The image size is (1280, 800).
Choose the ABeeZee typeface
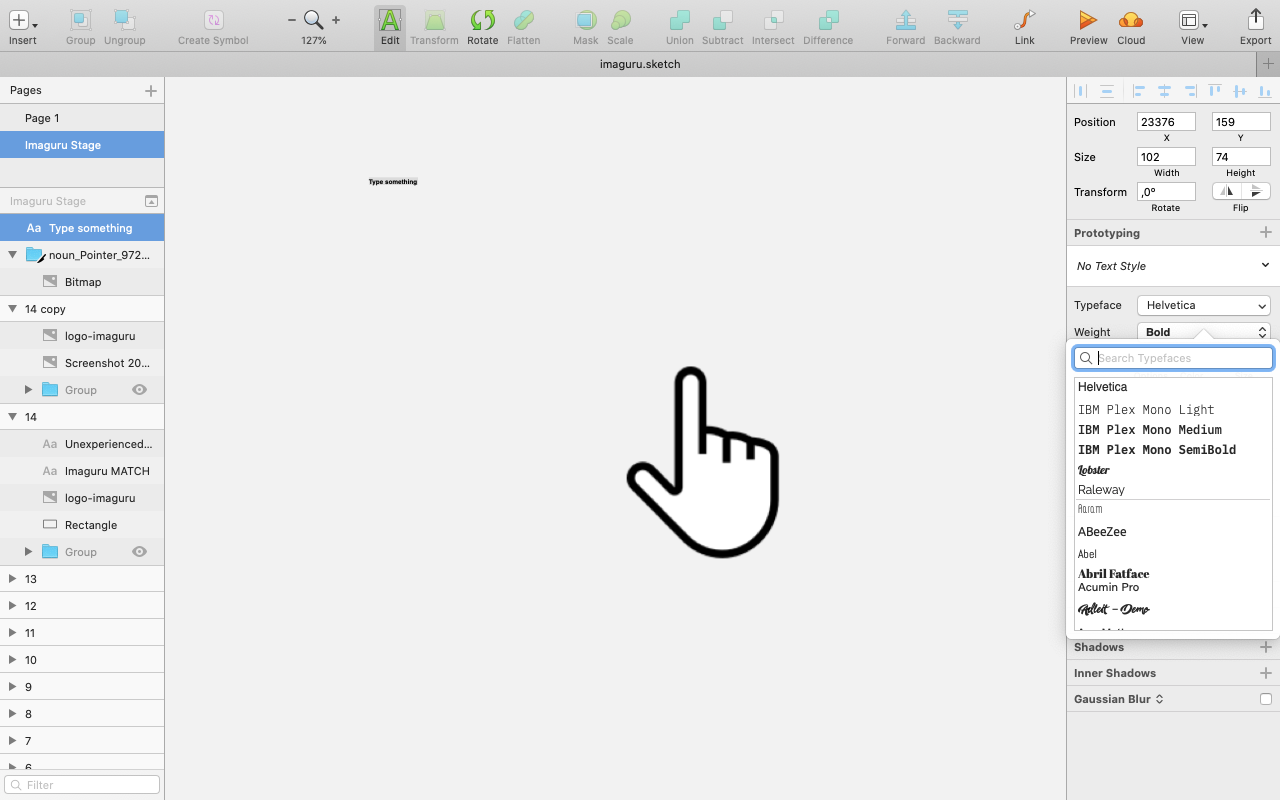coord(1102,532)
